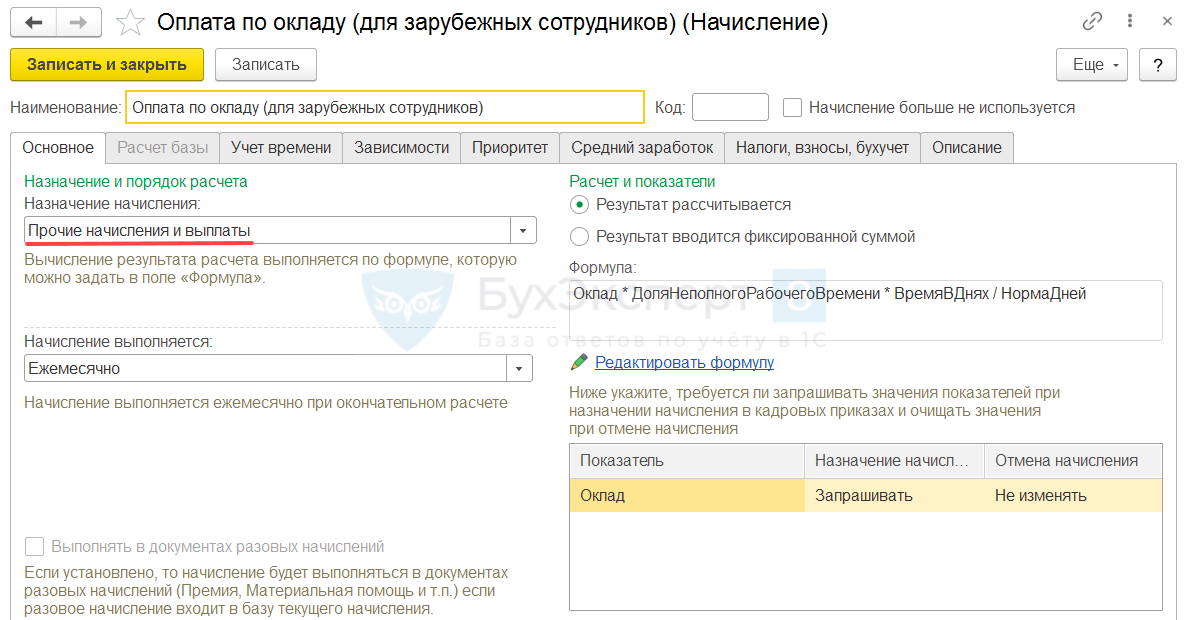Select 'Результат рассчитывается' radio button
Image resolution: width=1189 pixels, height=620 pixels.
579,204
